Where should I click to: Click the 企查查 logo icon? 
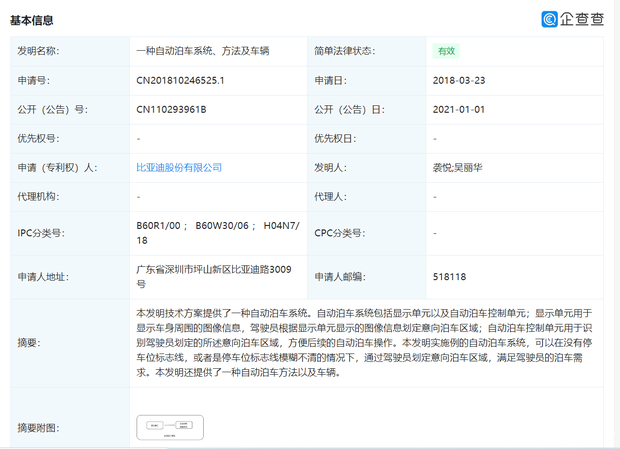[x=550, y=19]
